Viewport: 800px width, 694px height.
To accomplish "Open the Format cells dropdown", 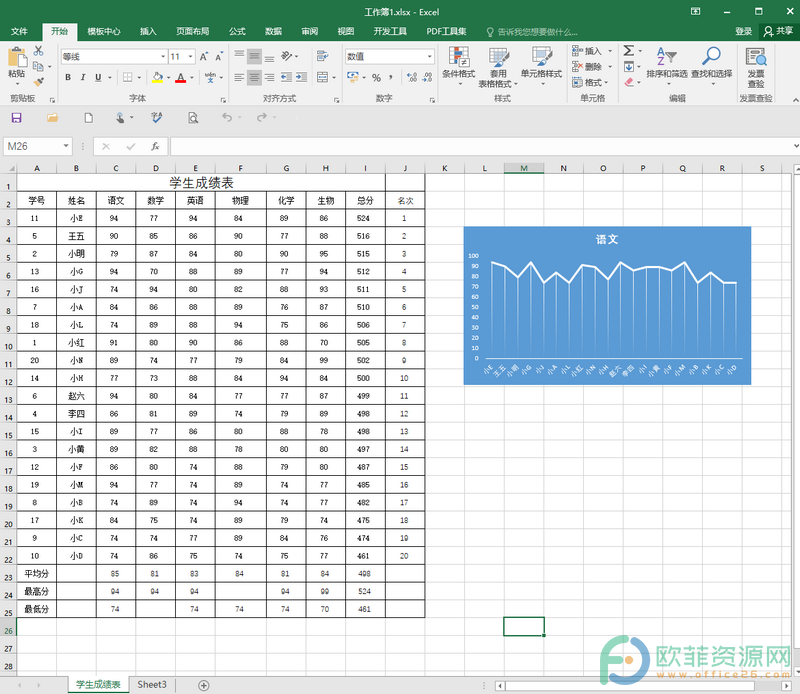I will tap(590, 82).
